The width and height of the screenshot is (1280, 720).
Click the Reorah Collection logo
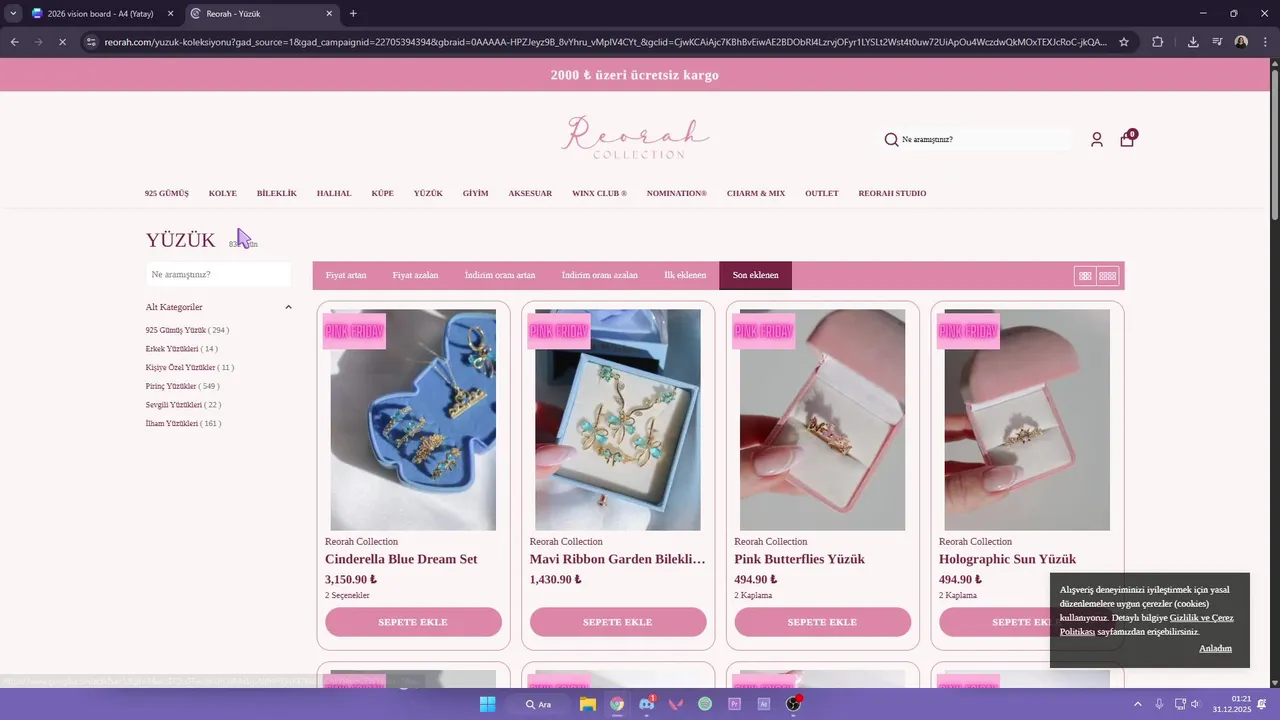tap(635, 138)
